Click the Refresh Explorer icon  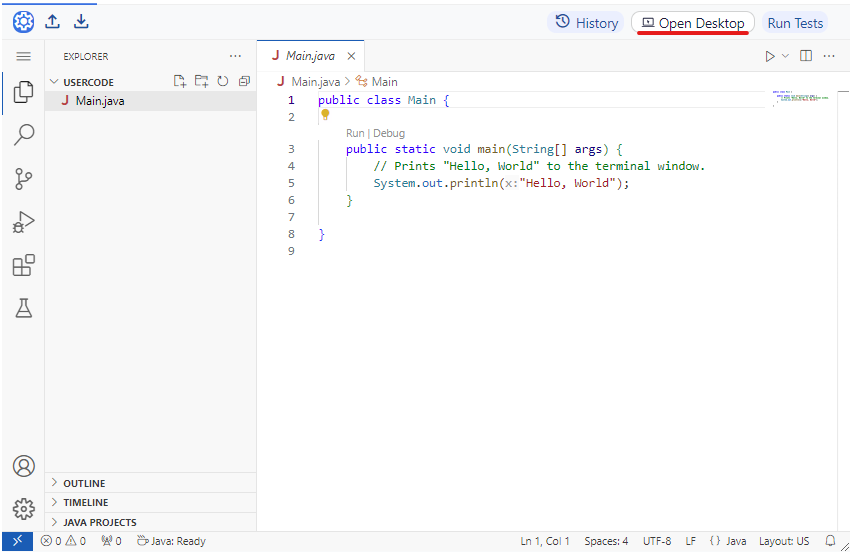click(222, 82)
